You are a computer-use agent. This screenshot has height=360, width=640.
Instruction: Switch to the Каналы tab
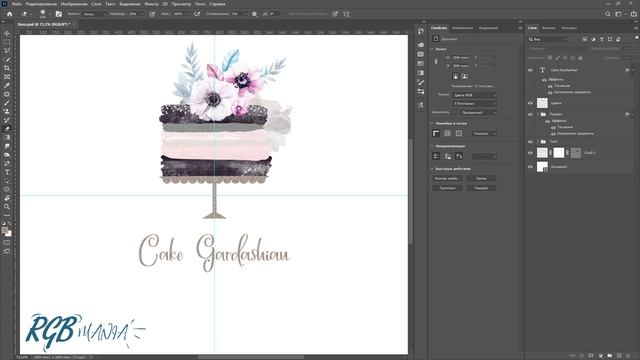[x=549, y=28]
